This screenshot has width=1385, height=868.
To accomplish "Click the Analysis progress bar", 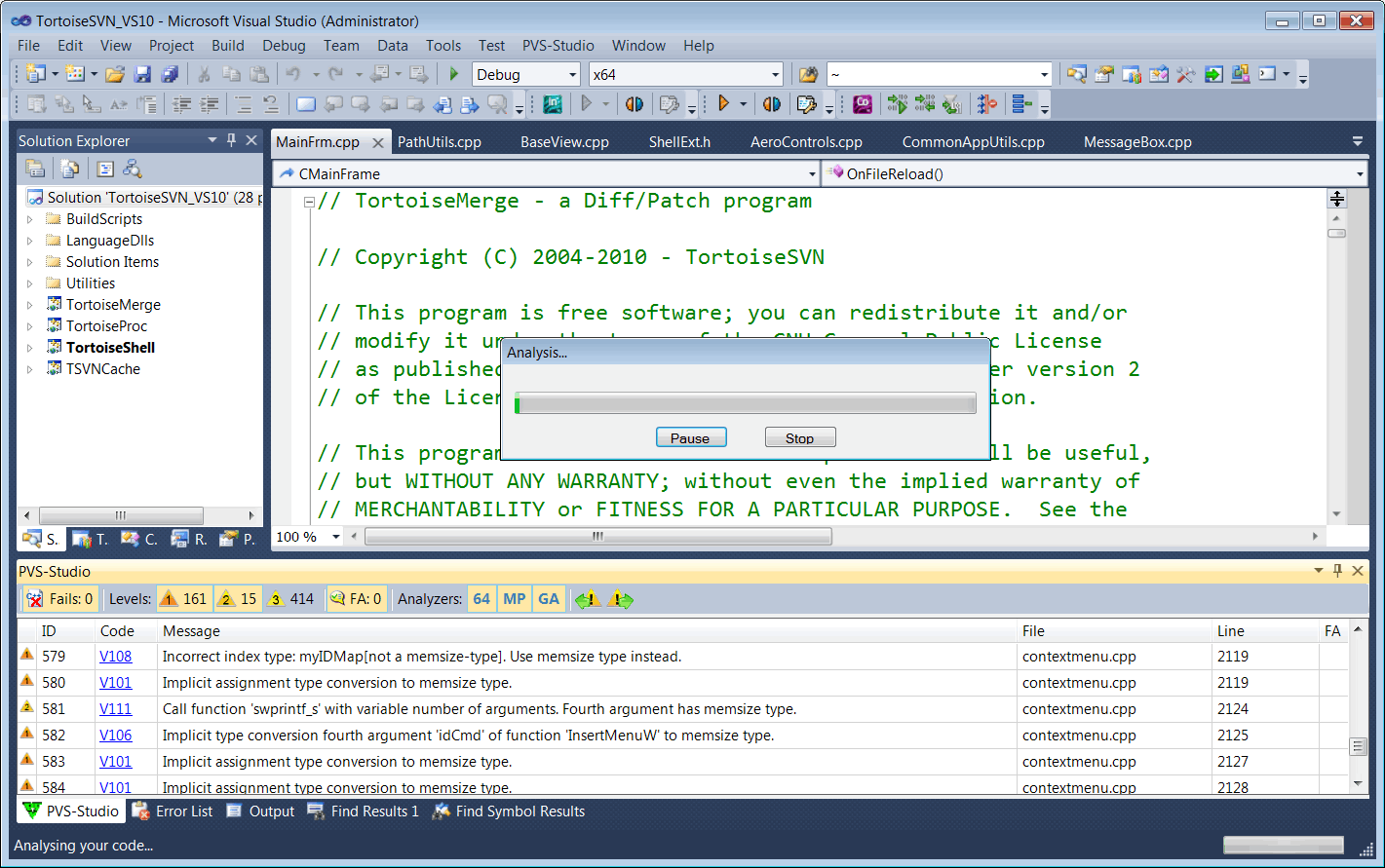I will (745, 403).
